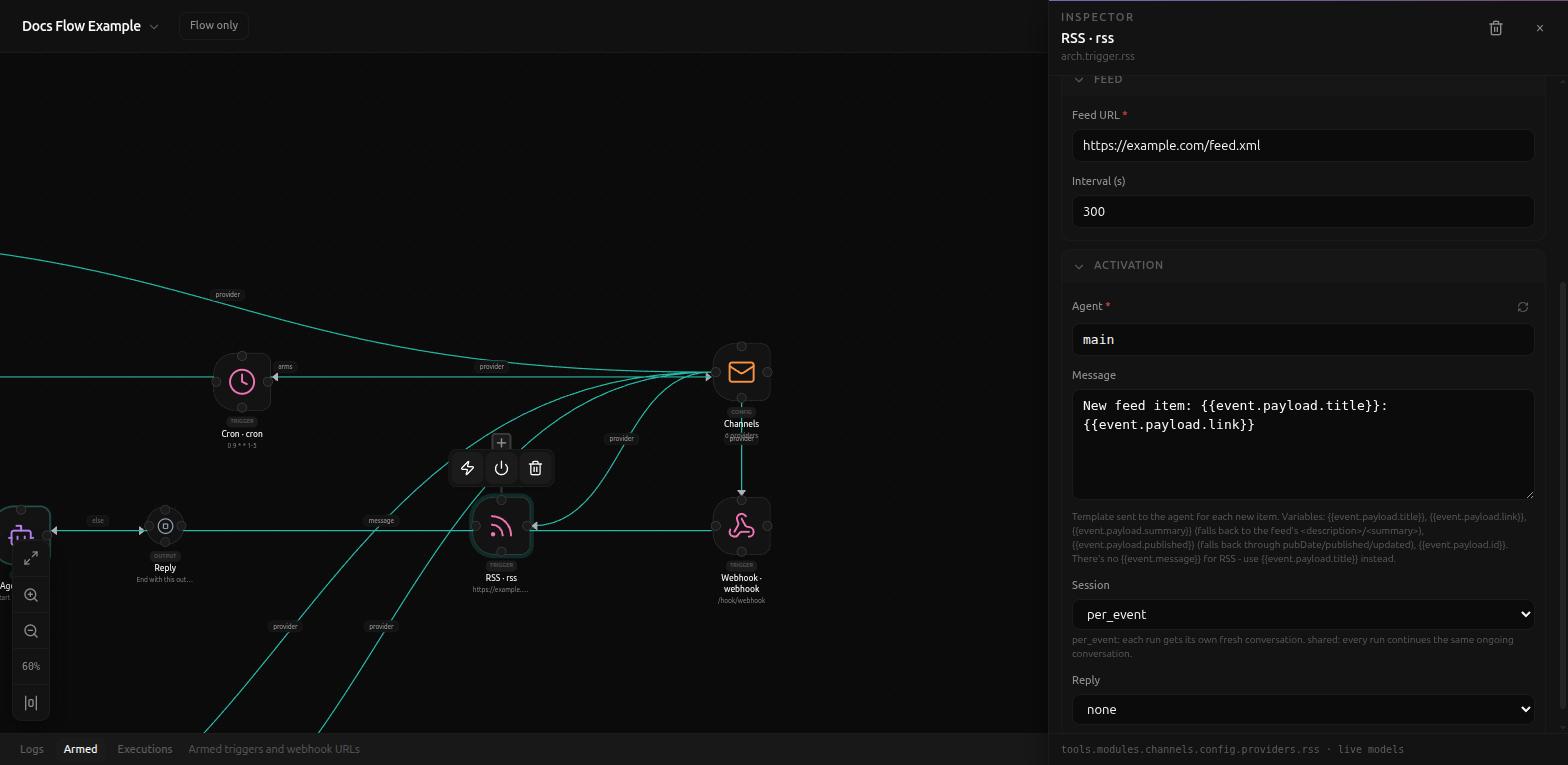
Task: Select the RSS trigger node icon
Action: (501, 526)
